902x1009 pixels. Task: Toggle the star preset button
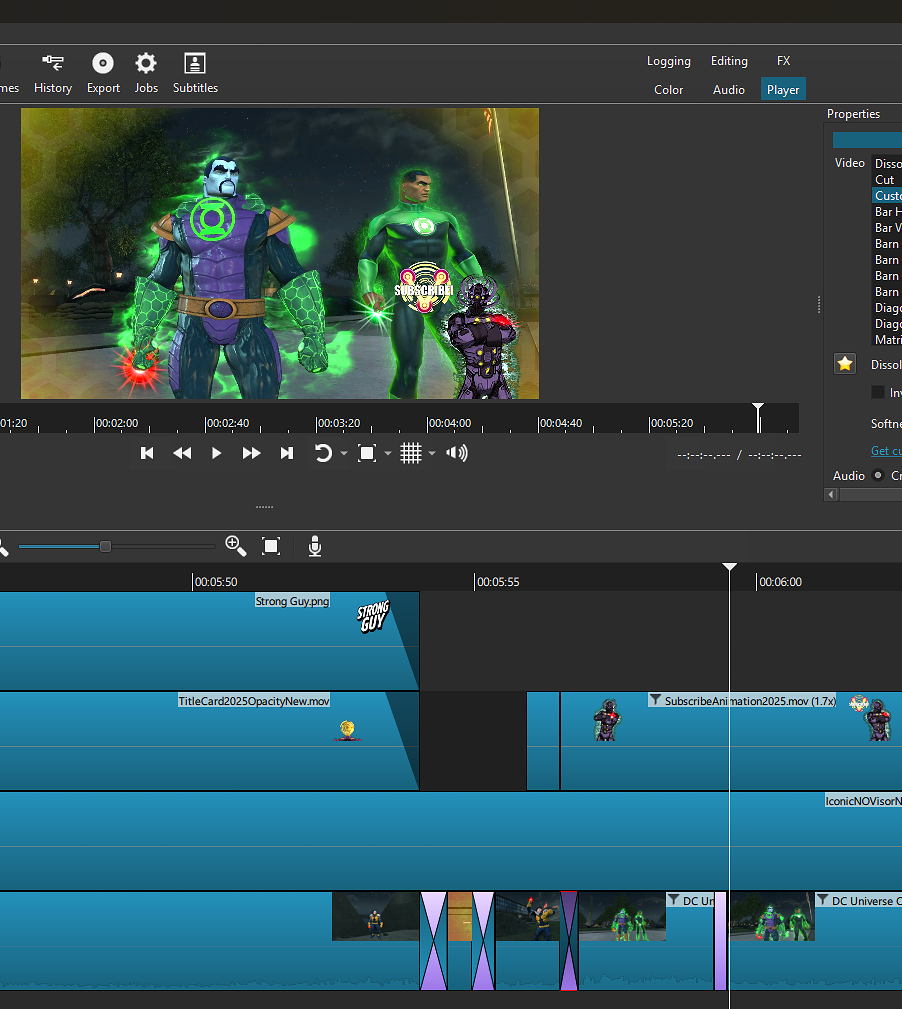click(845, 364)
